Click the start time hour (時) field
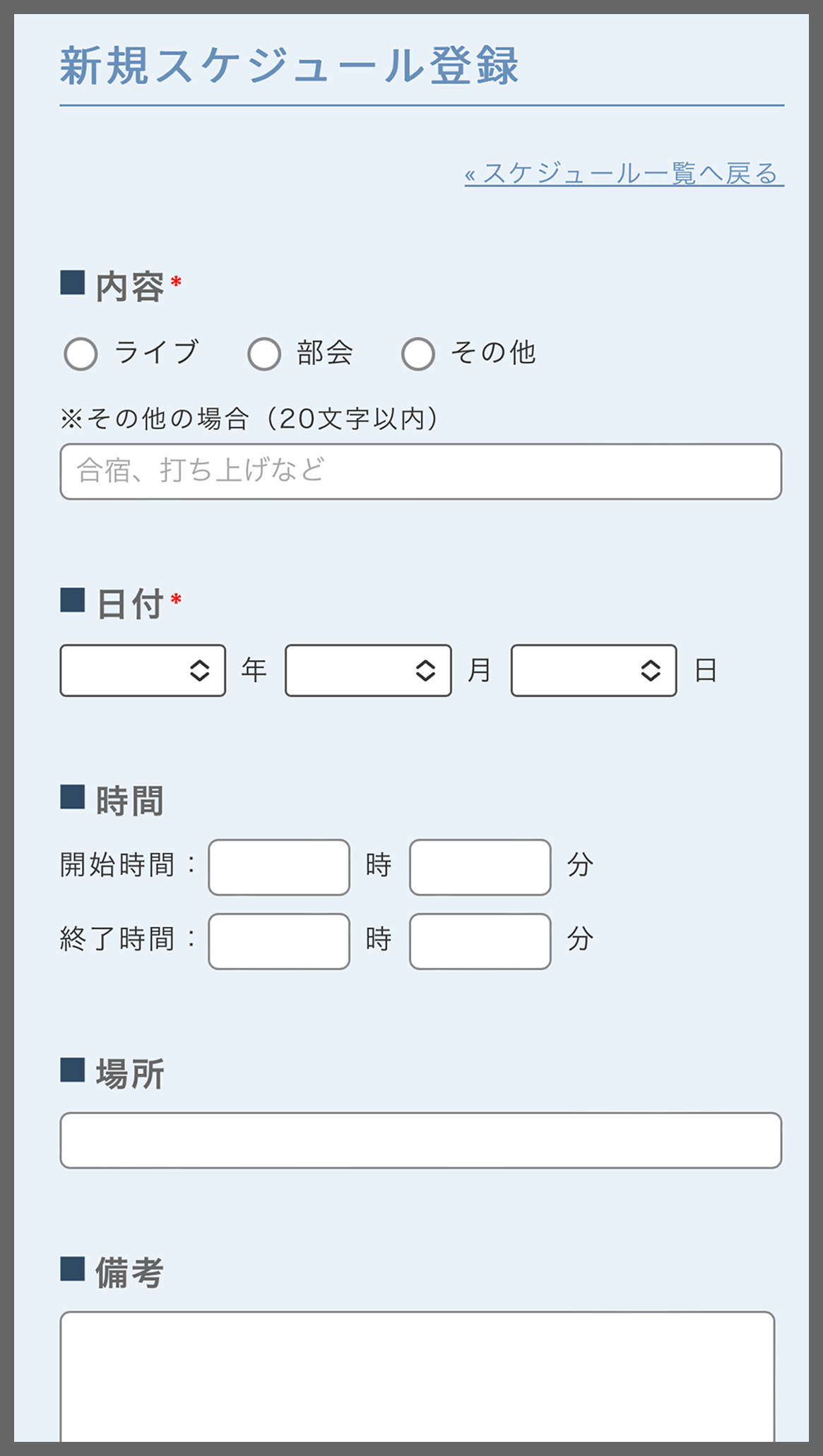The height and width of the screenshot is (1456, 823). click(277, 865)
